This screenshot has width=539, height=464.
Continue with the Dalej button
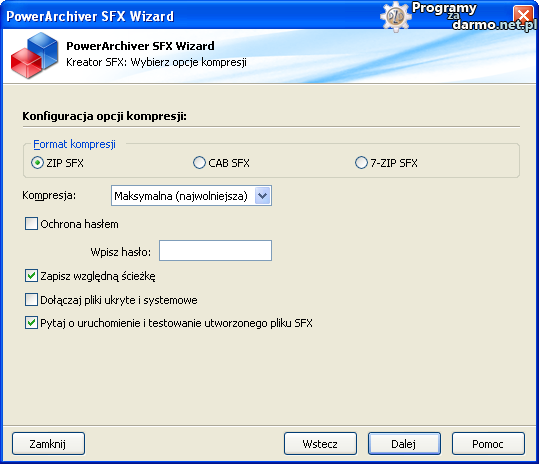point(404,444)
